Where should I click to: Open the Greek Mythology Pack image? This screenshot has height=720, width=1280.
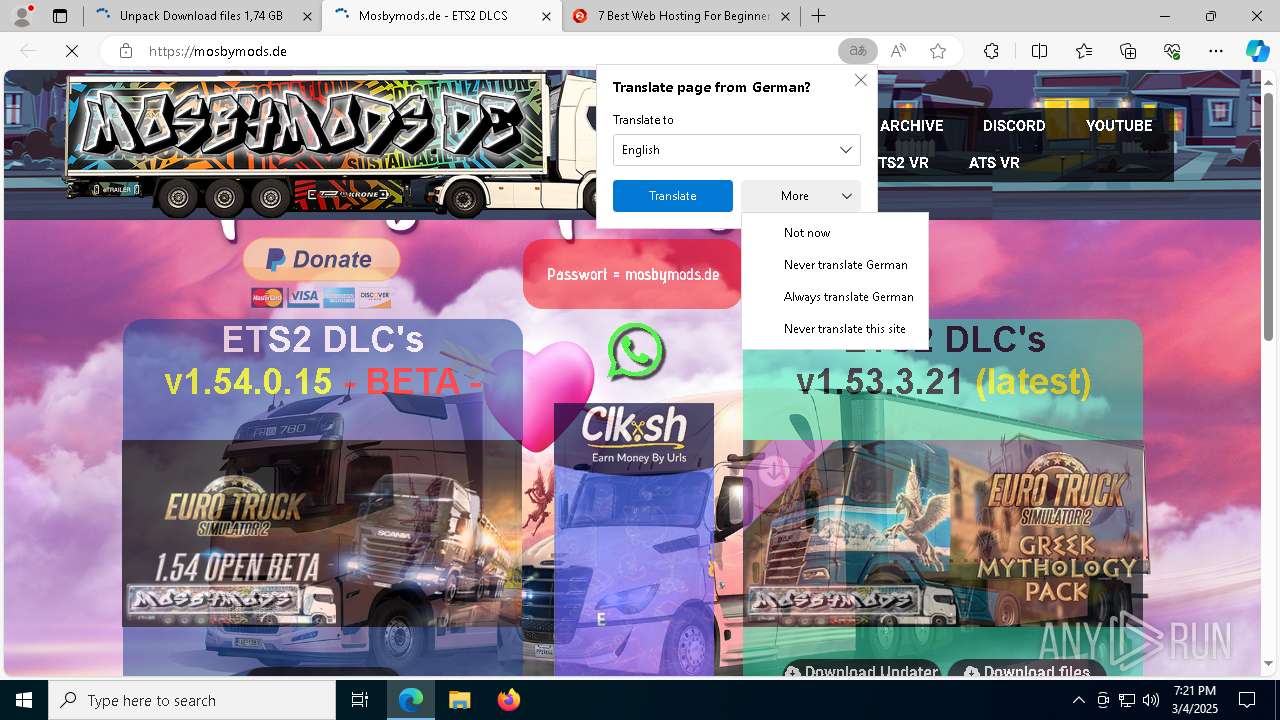pyautogui.click(x=943, y=534)
